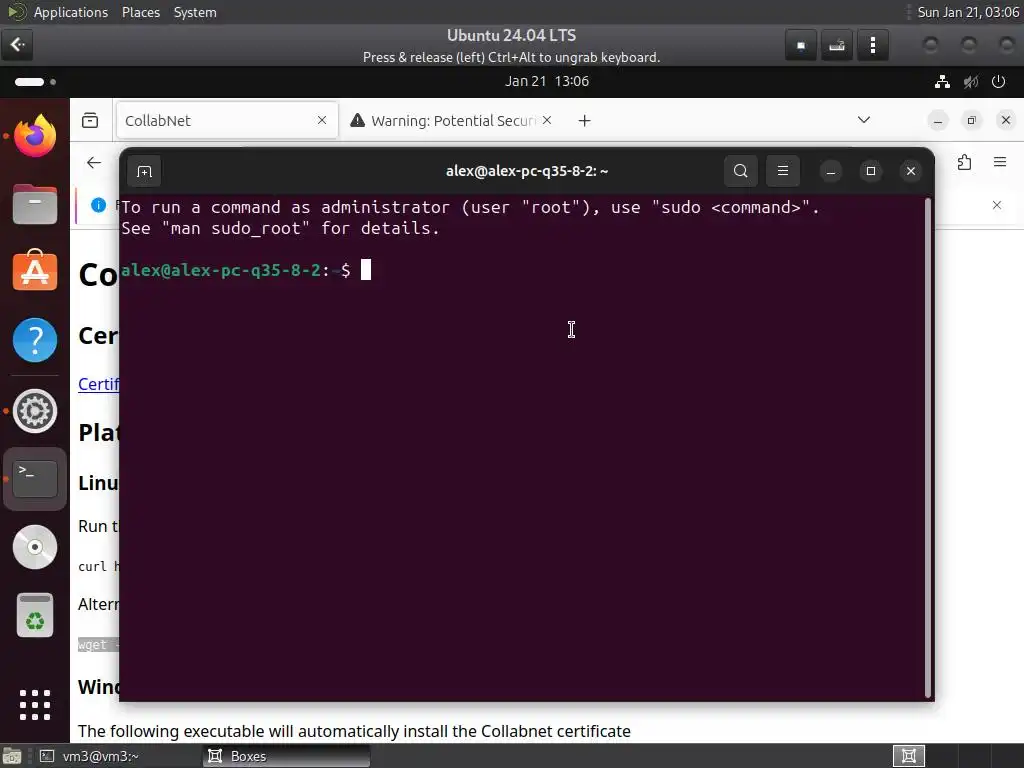Open the guest power menu icon
Viewport: 1024px width, 768px height.
[x=998, y=82]
